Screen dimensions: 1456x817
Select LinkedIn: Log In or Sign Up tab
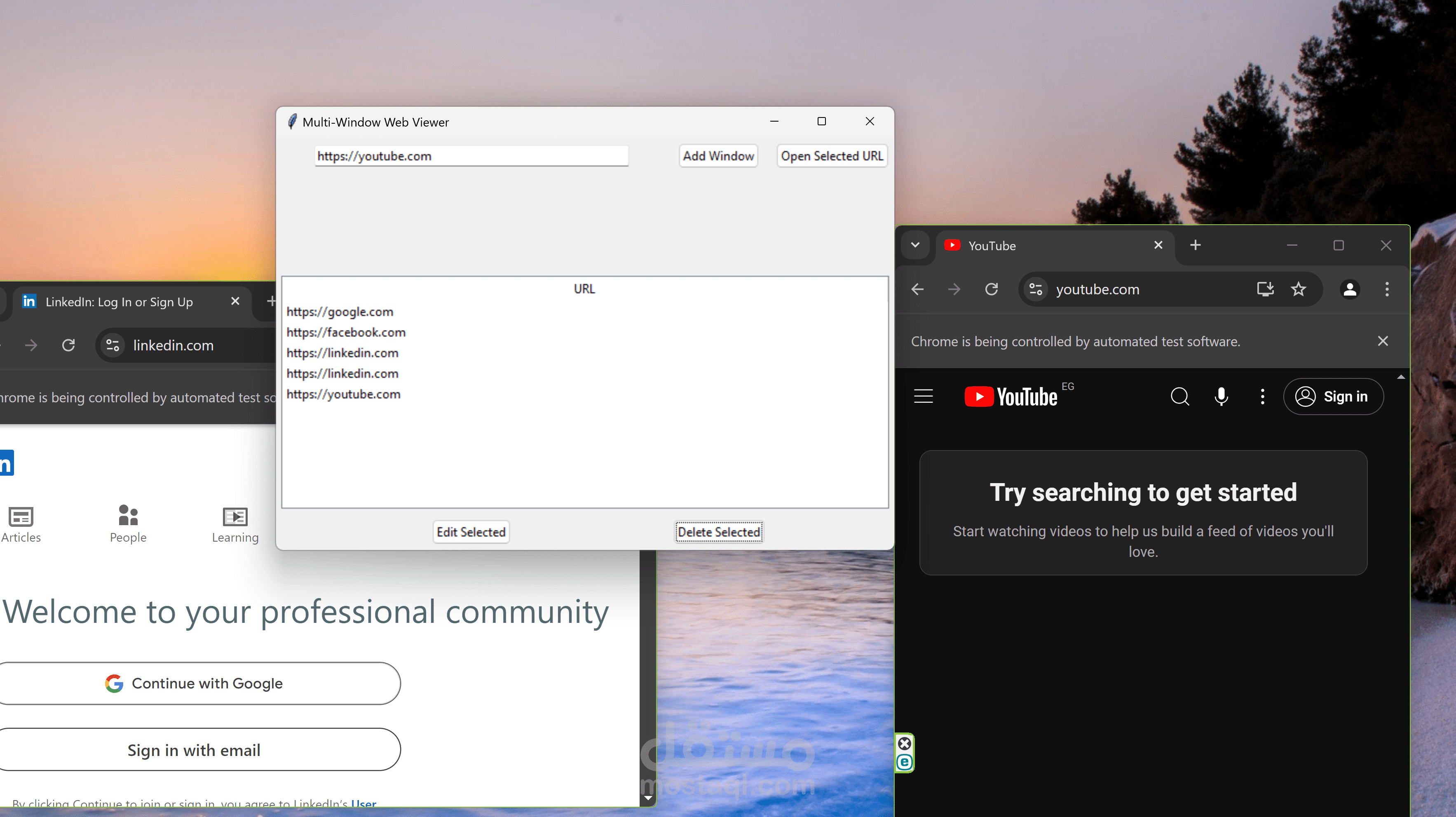point(119,302)
